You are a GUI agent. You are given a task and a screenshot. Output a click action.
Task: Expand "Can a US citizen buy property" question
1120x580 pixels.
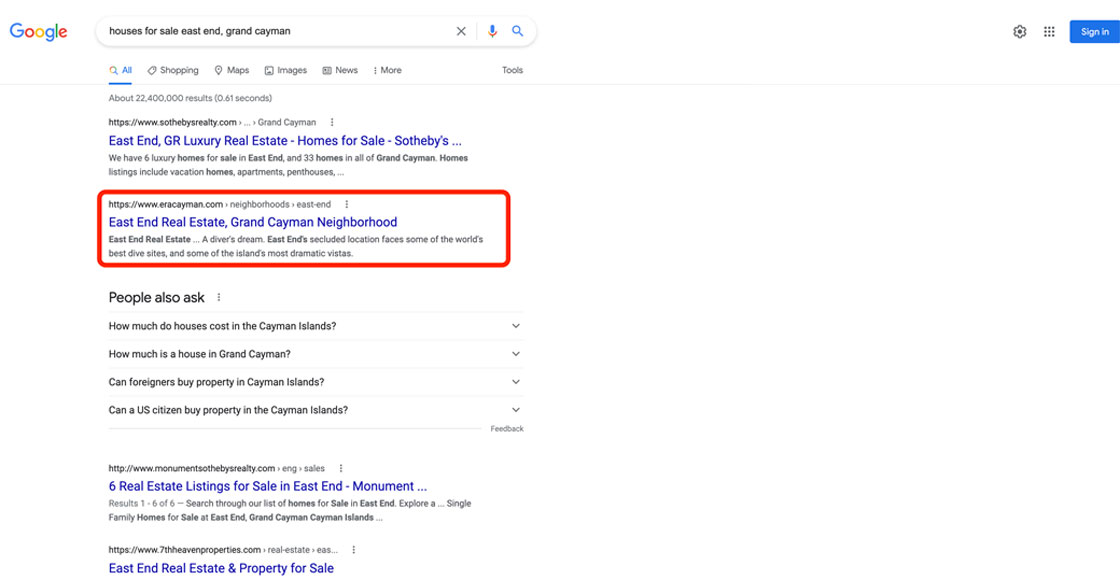point(316,411)
